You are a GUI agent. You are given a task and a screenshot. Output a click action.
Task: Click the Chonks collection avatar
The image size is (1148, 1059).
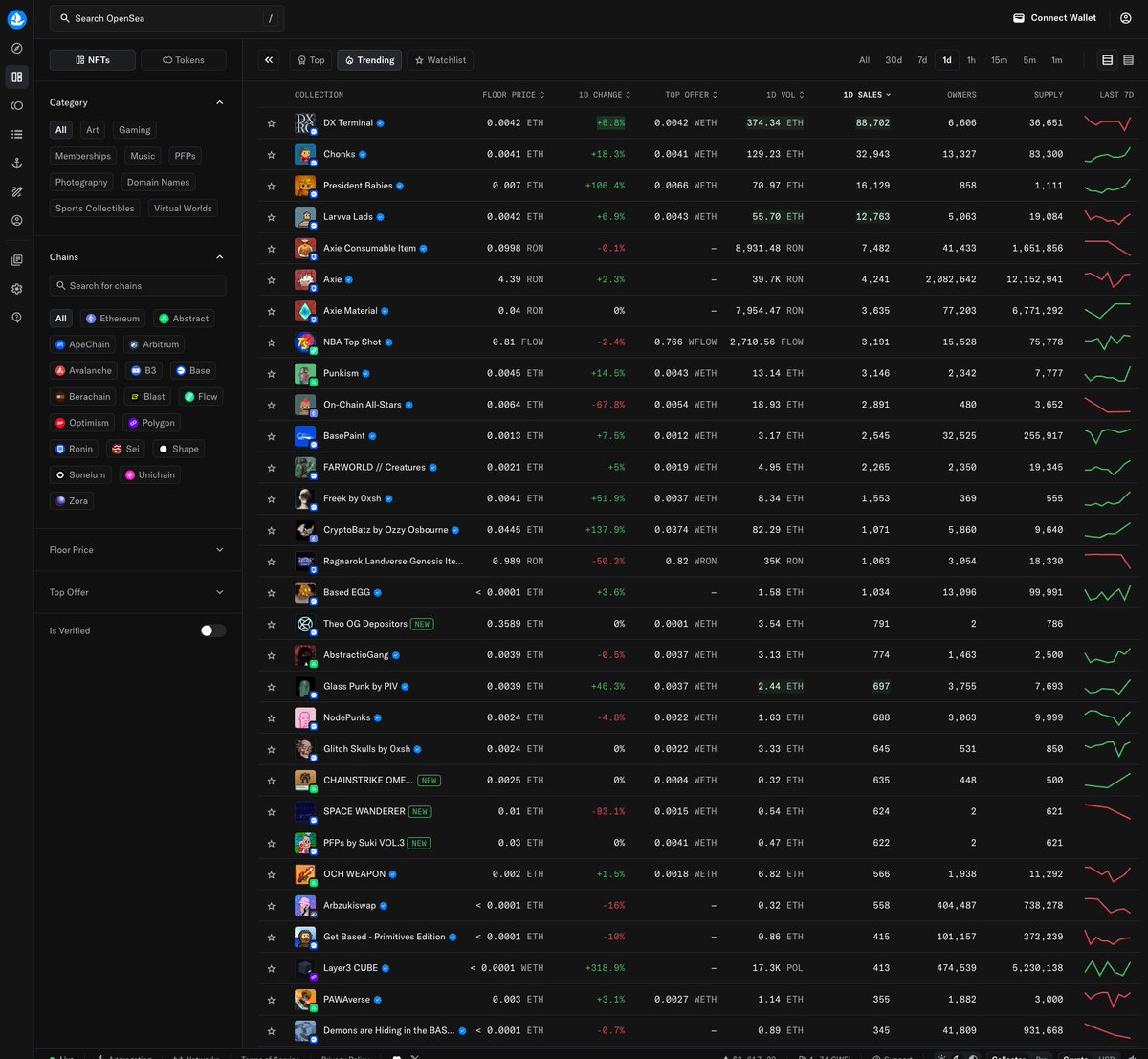click(x=305, y=154)
